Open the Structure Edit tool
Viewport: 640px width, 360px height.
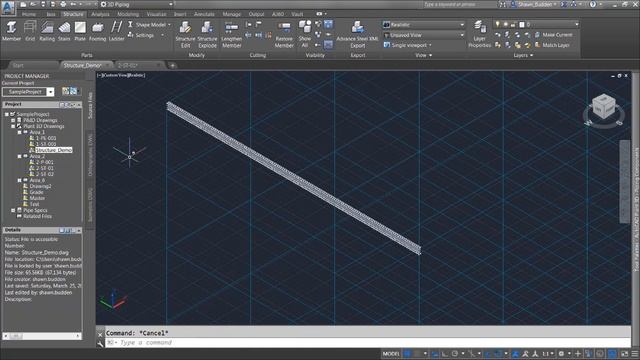click(185, 34)
